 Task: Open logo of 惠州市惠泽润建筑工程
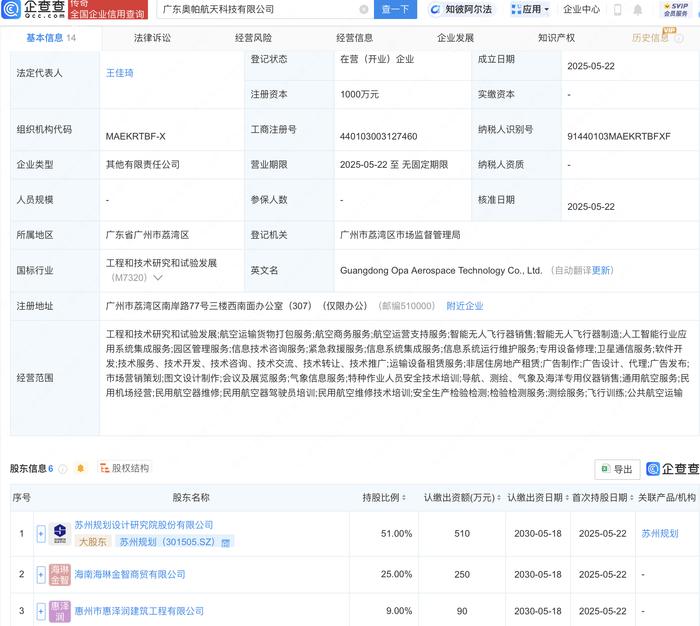click(x=60, y=611)
